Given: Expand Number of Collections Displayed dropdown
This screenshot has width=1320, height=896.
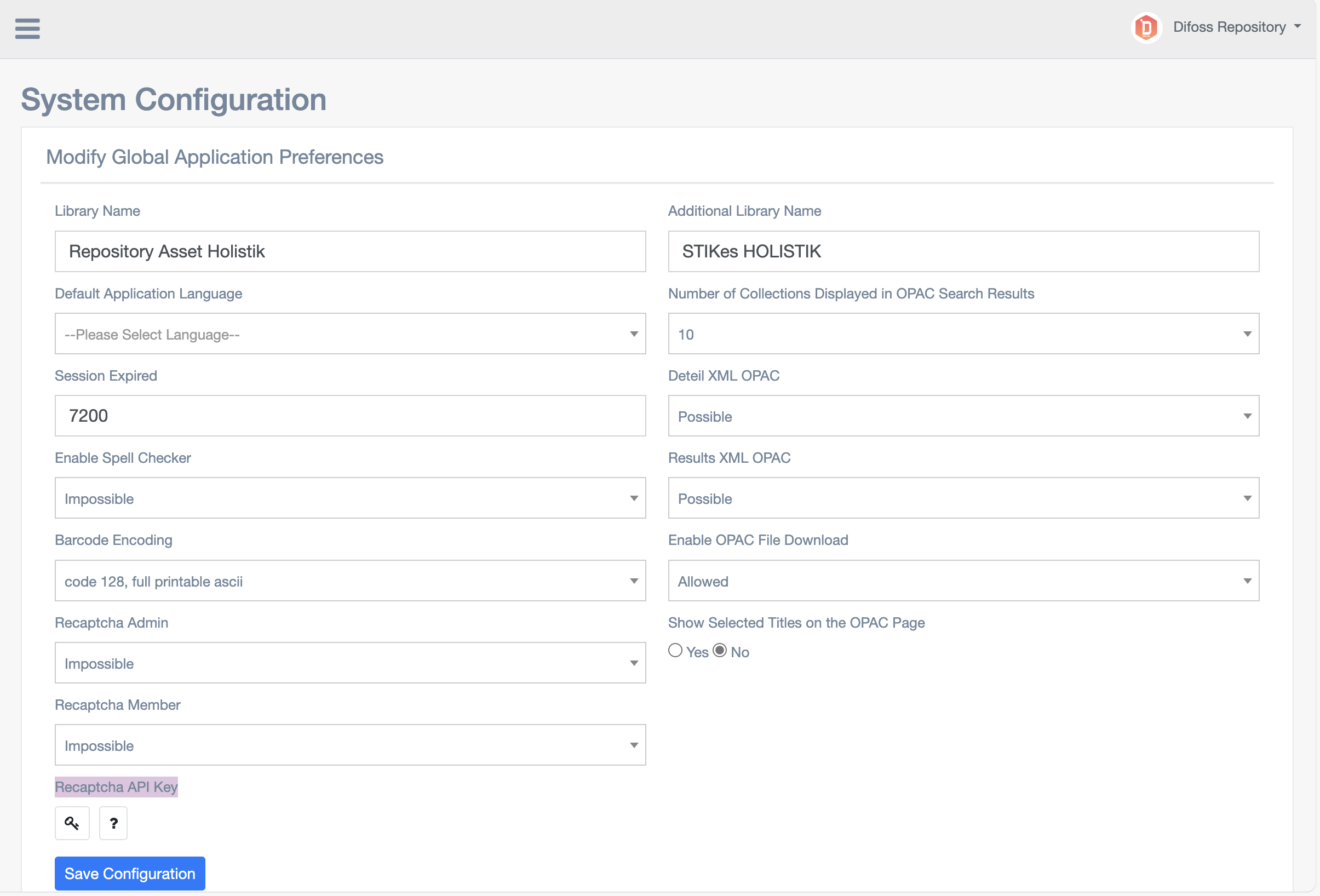Looking at the screenshot, I should click(x=963, y=334).
